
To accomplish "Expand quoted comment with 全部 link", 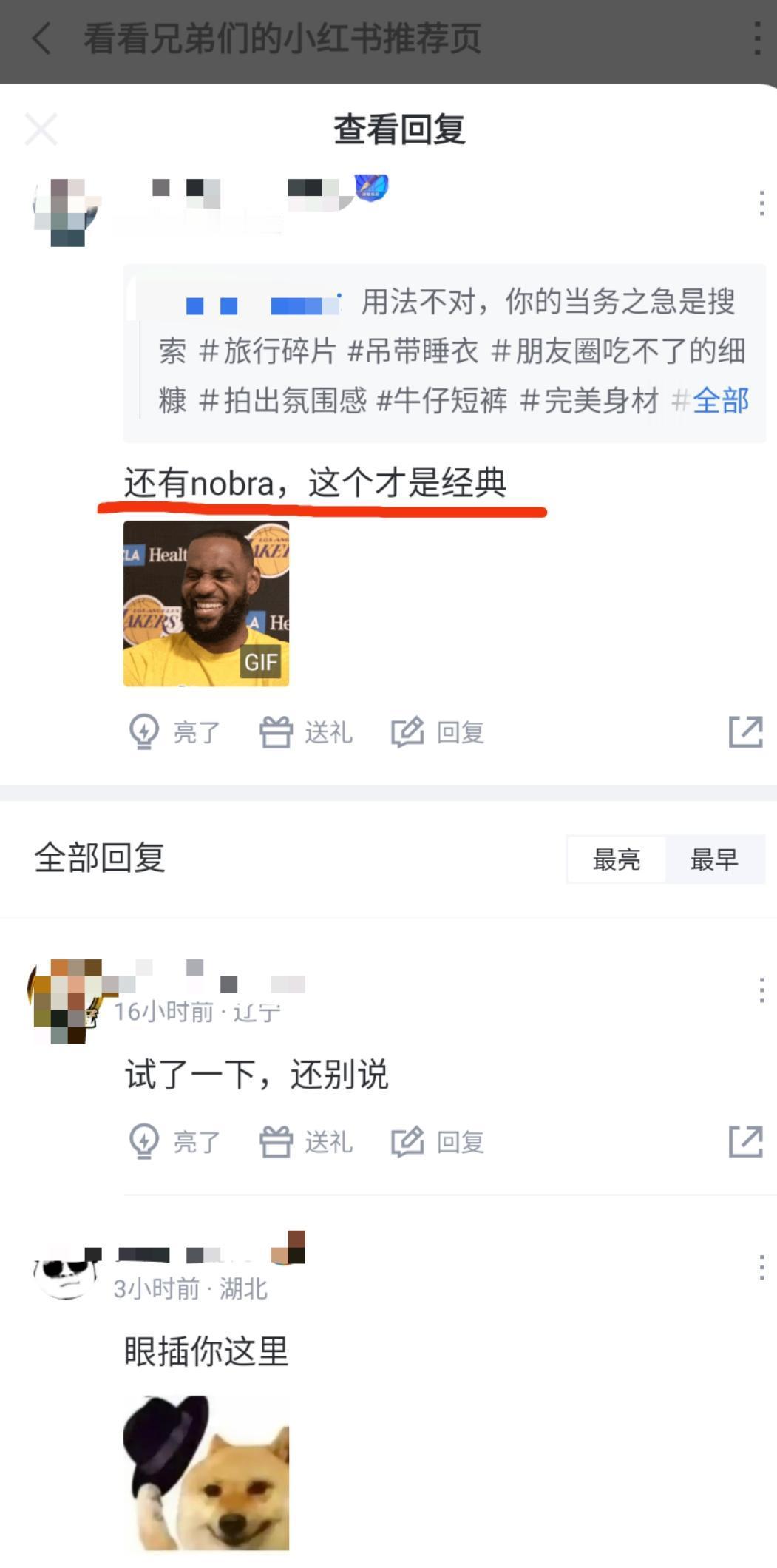I will 721,401.
